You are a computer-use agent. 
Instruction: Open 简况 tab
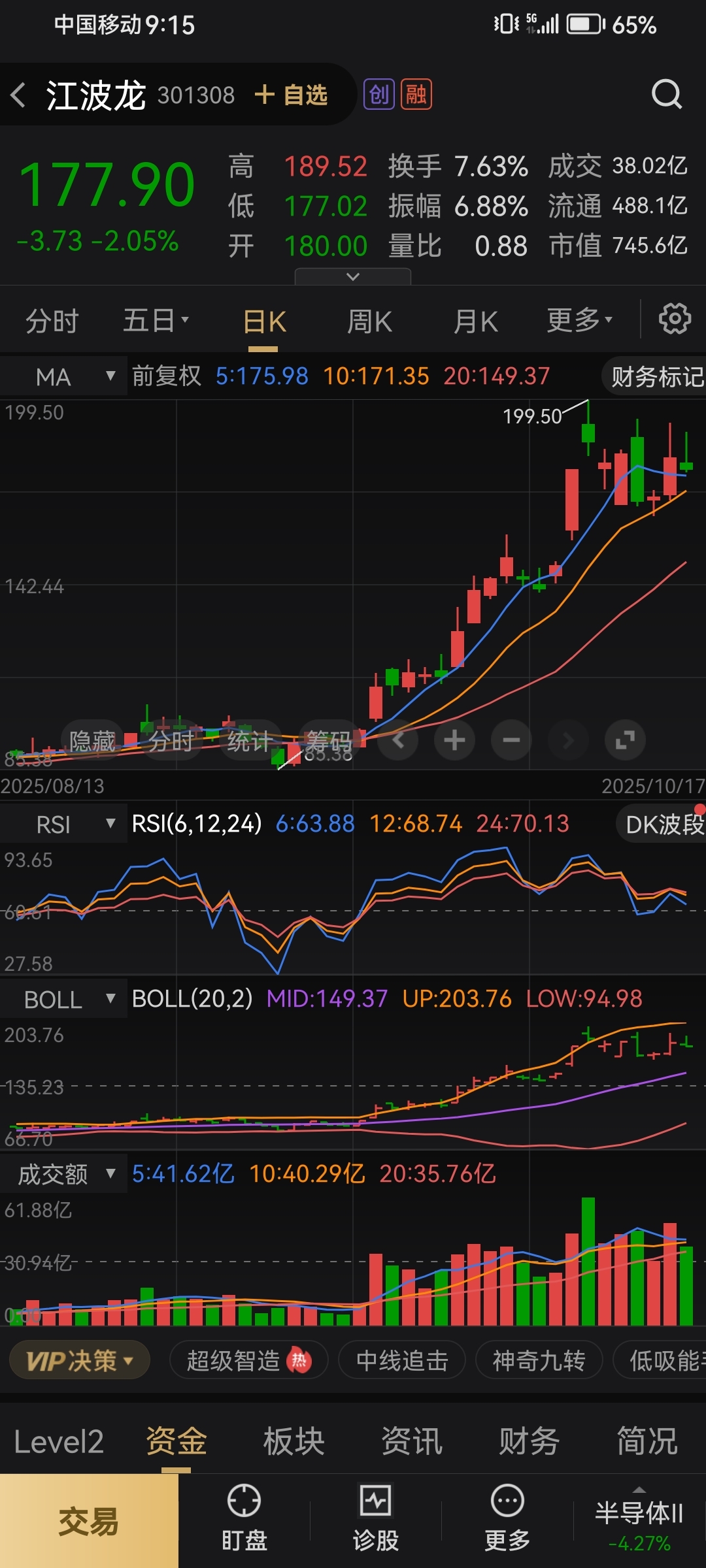coord(647,1442)
